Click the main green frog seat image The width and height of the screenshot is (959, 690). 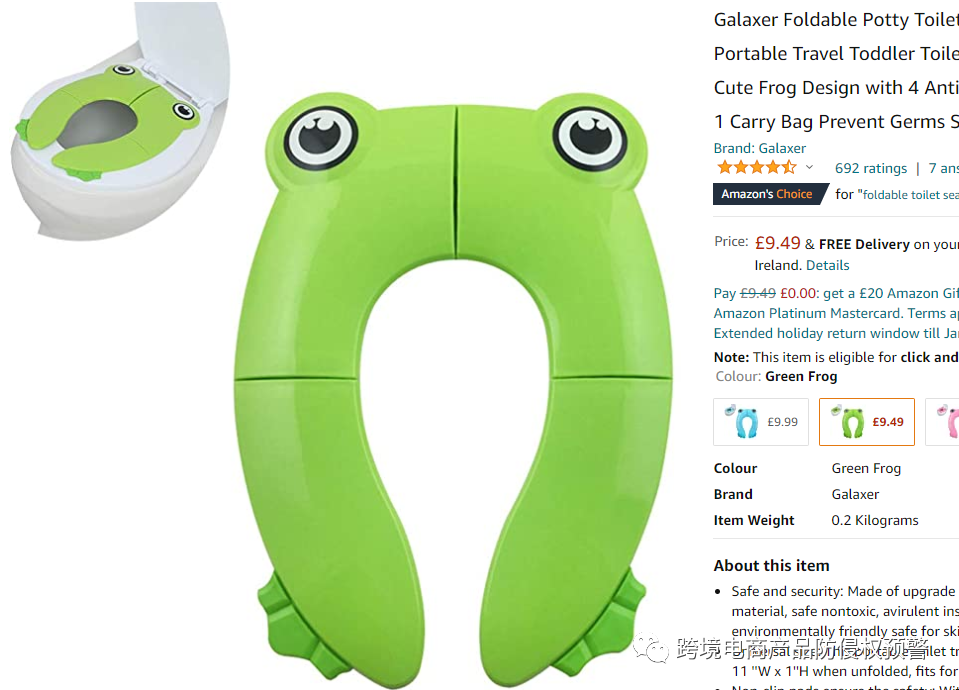tap(453, 389)
